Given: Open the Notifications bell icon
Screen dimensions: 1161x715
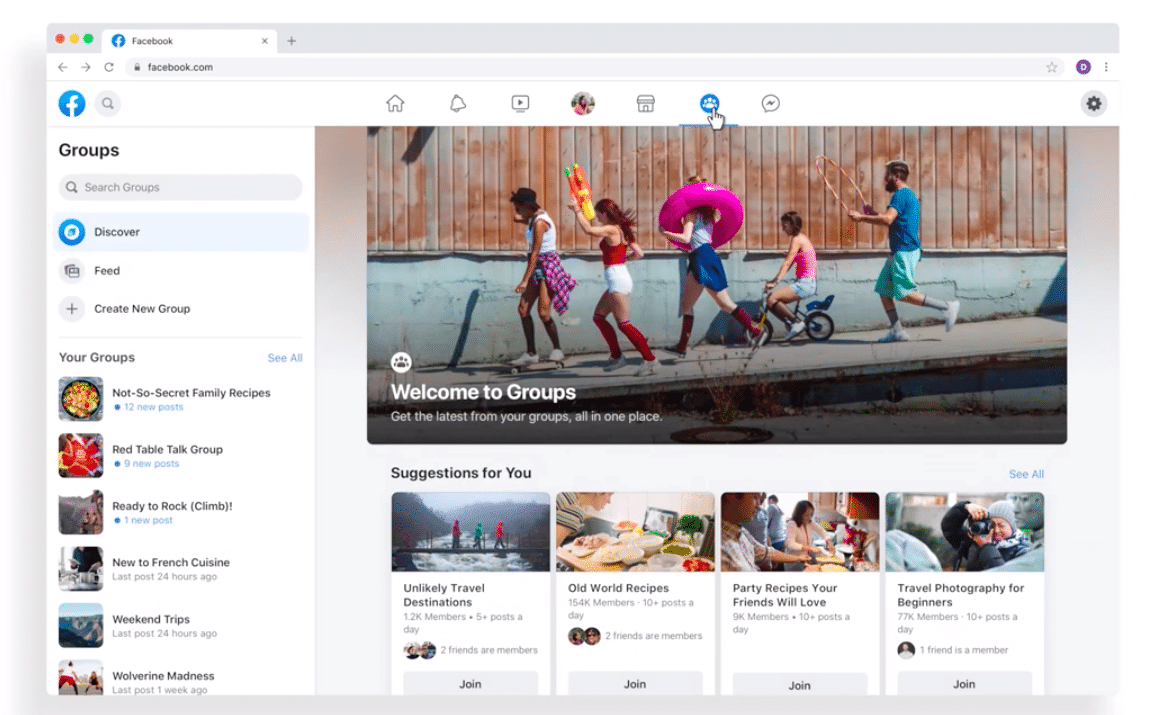Looking at the screenshot, I should (x=458, y=103).
